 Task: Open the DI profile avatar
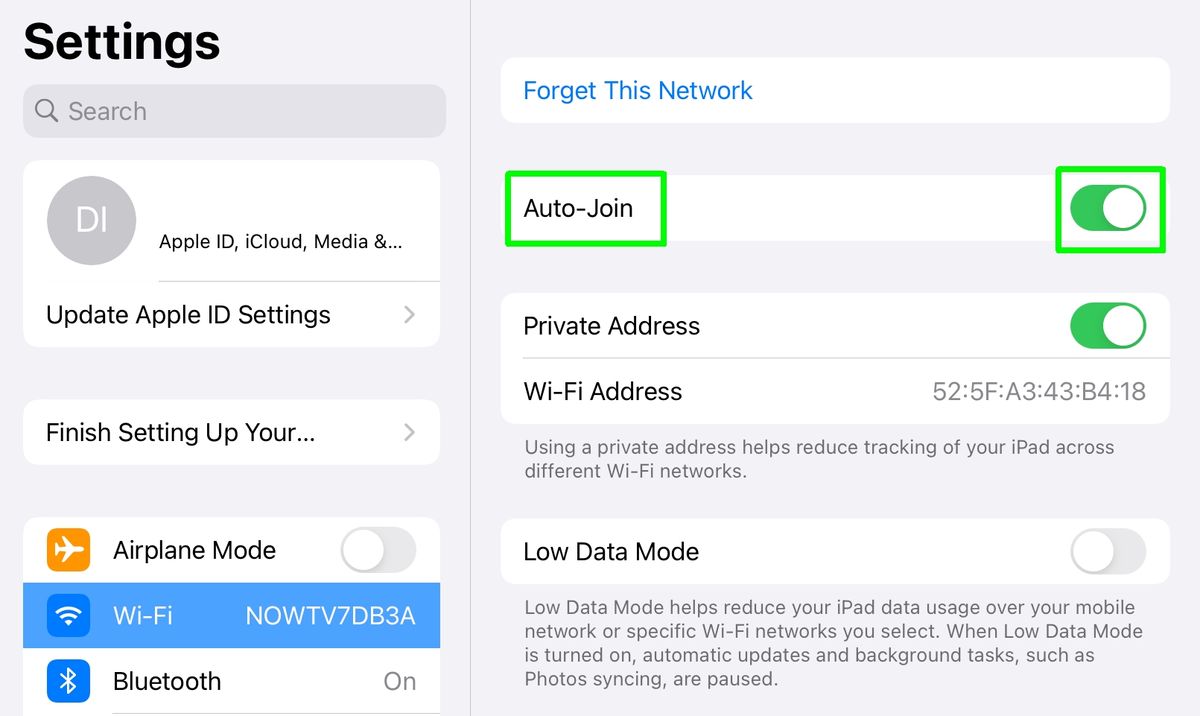click(x=91, y=220)
